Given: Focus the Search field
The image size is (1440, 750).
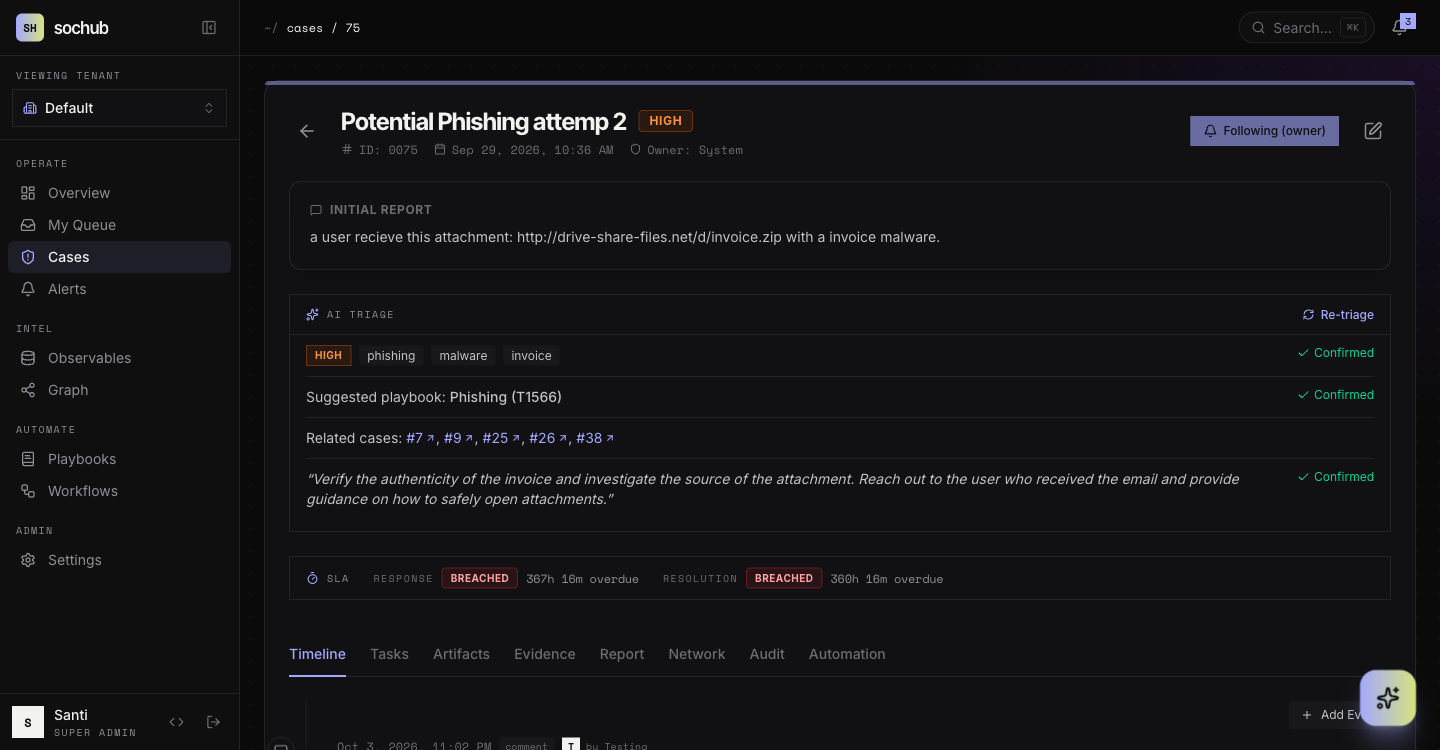Looking at the screenshot, I should (x=1306, y=28).
